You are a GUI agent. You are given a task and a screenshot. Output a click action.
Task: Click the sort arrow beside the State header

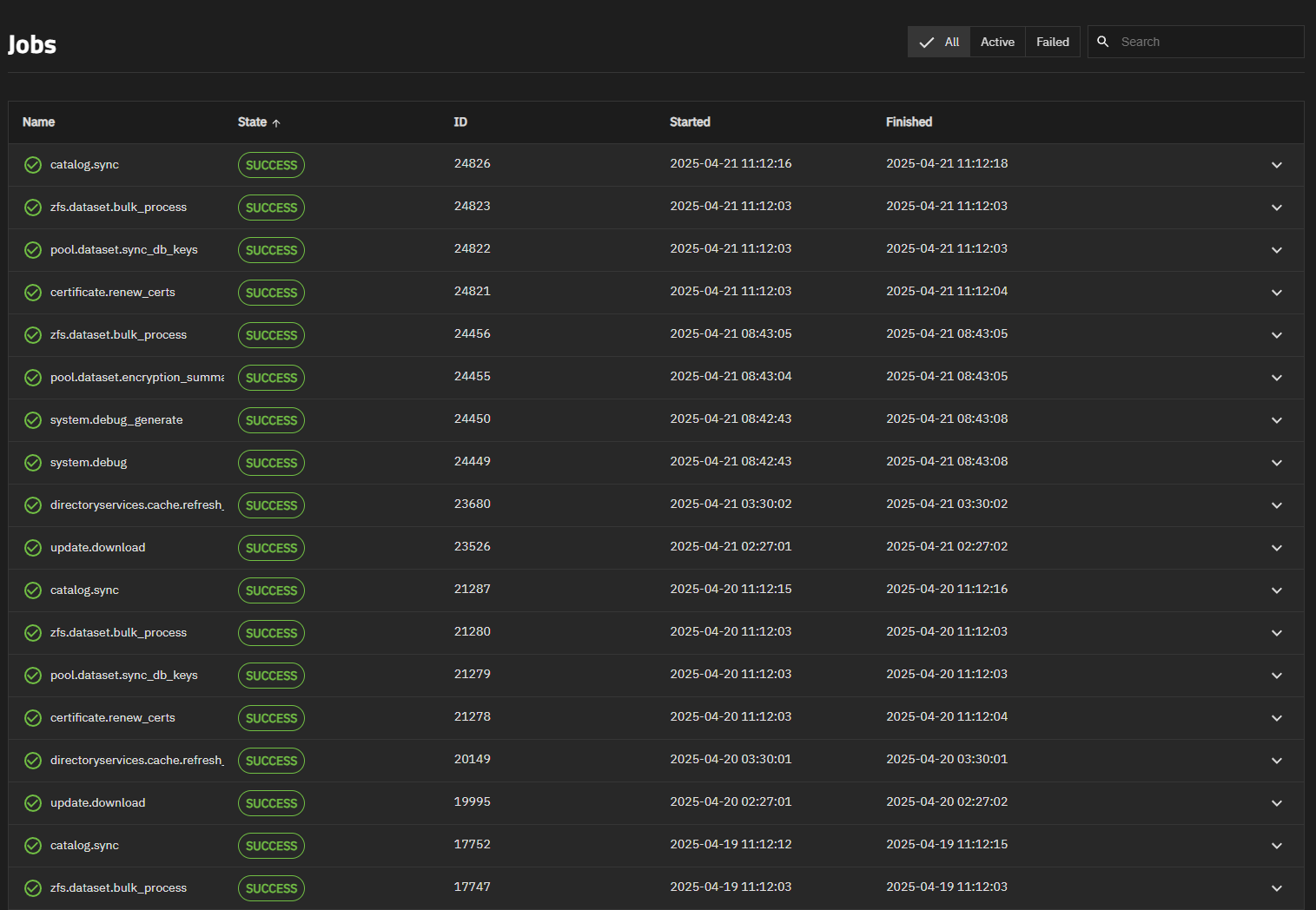[276, 123]
